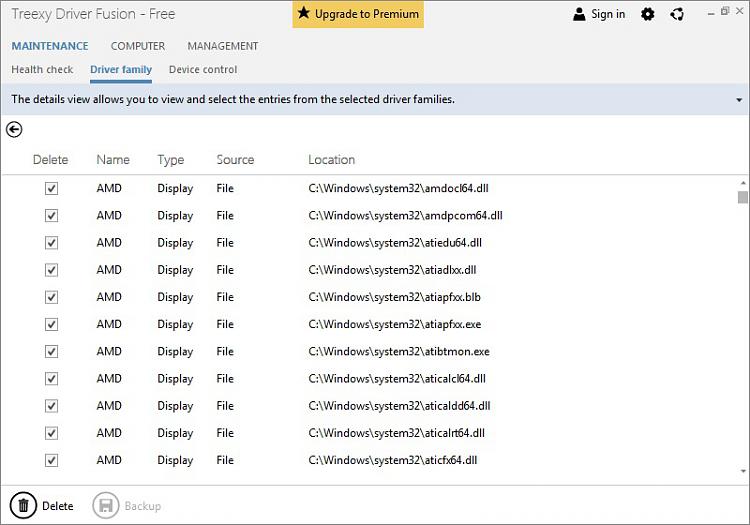
Task: Switch to Health check tab
Action: coord(42,69)
